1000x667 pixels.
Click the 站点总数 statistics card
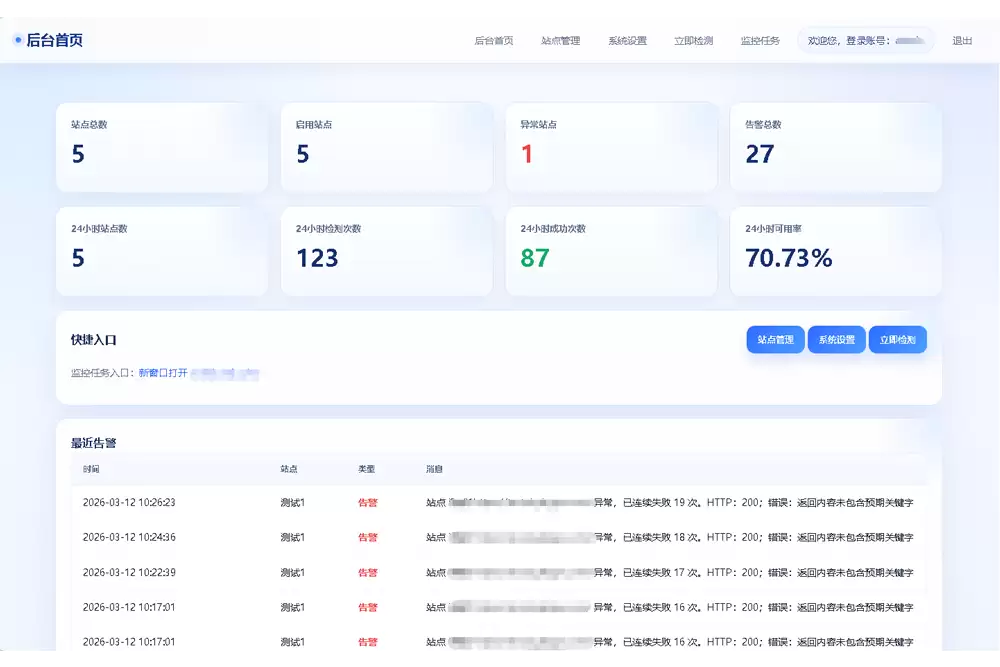coord(161,147)
